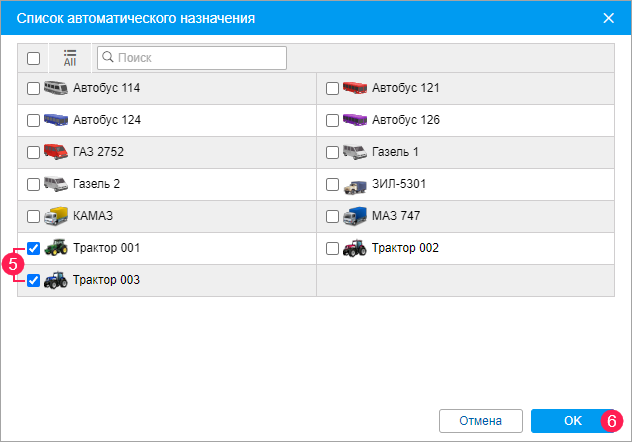Click the blue Автобус 124 bus icon
The width and height of the screenshot is (632, 442).
click(x=56, y=120)
